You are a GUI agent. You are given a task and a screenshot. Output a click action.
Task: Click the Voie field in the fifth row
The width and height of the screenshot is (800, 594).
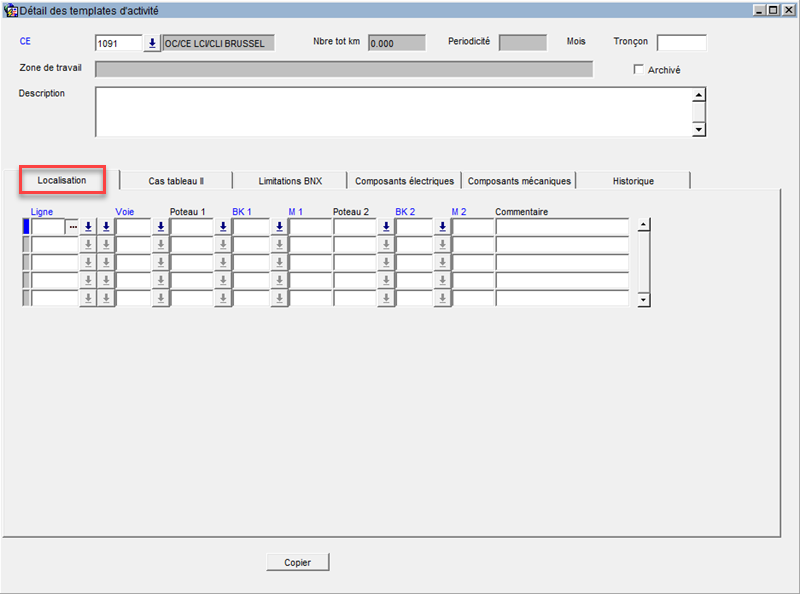133,298
